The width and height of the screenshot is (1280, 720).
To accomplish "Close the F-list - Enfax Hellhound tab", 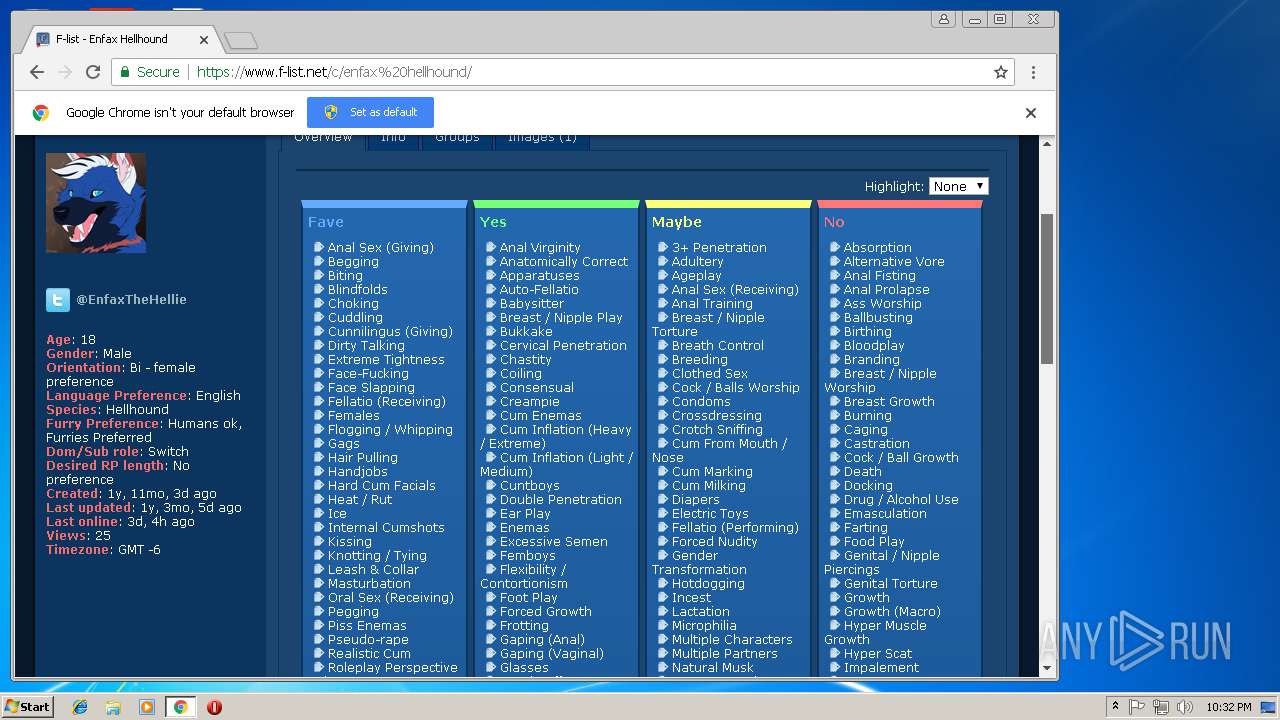I will coord(204,40).
